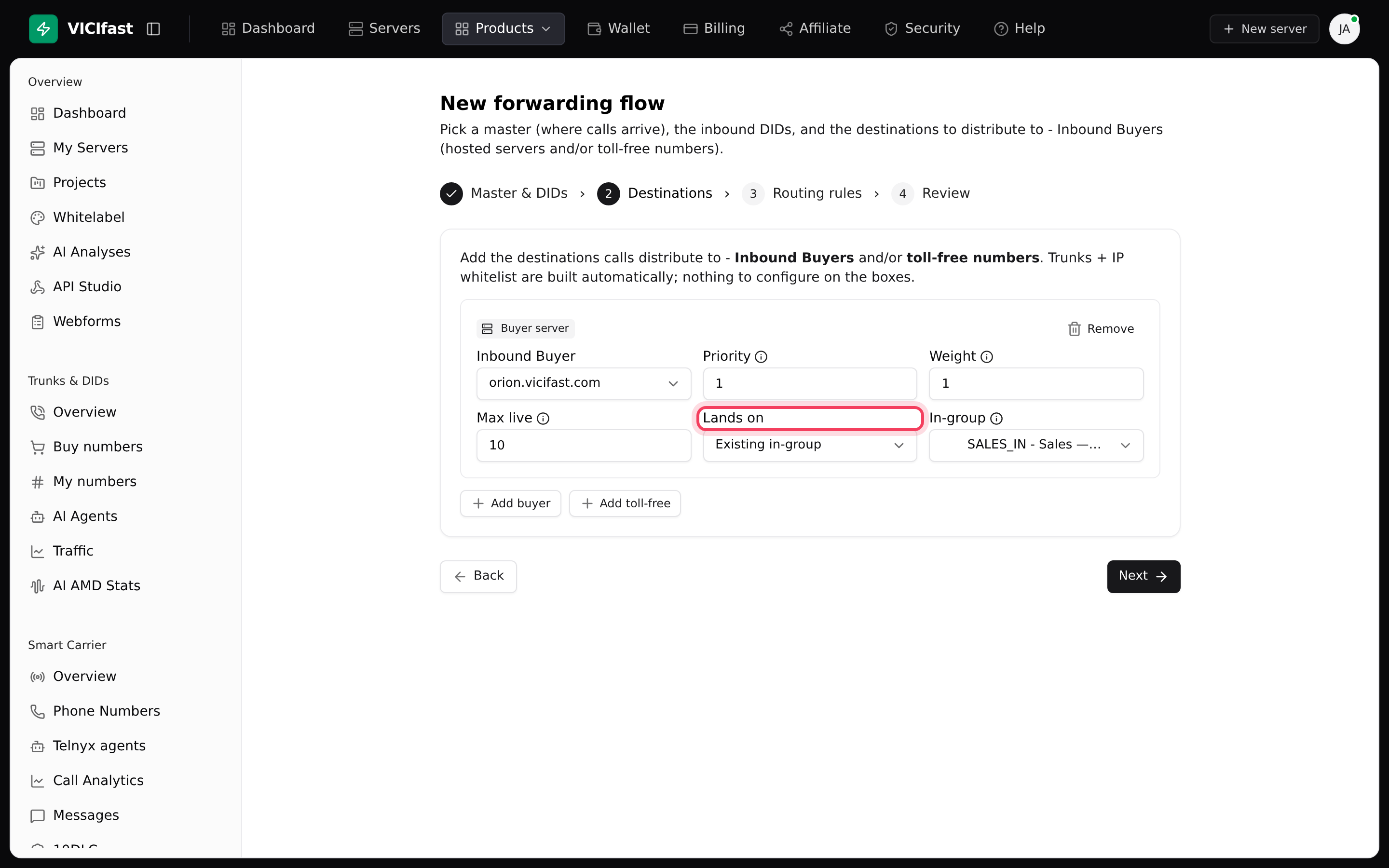This screenshot has width=1389, height=868.
Task: Expand the Products menu
Action: click(503, 29)
